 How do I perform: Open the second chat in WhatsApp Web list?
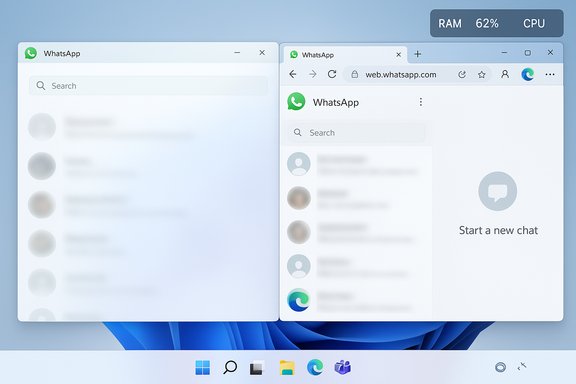click(x=356, y=198)
